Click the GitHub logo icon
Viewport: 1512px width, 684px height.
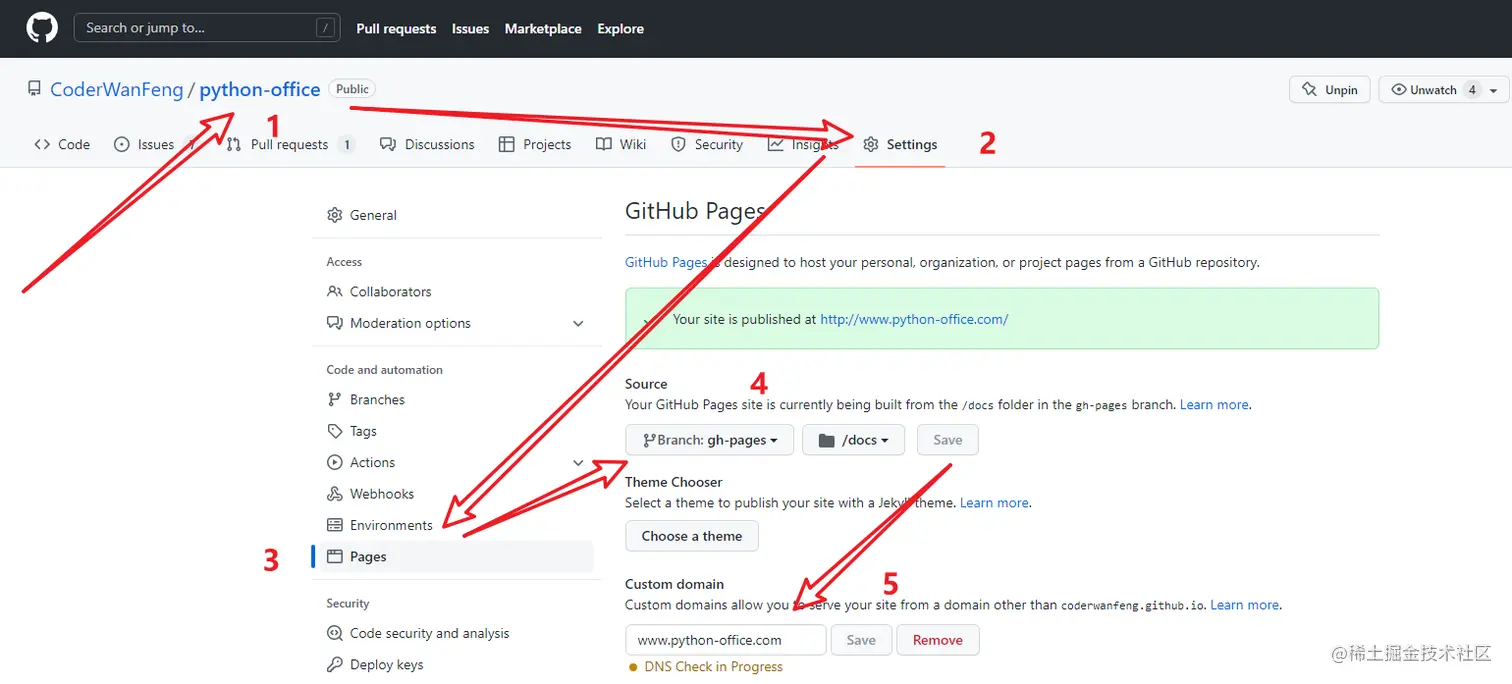point(41,28)
